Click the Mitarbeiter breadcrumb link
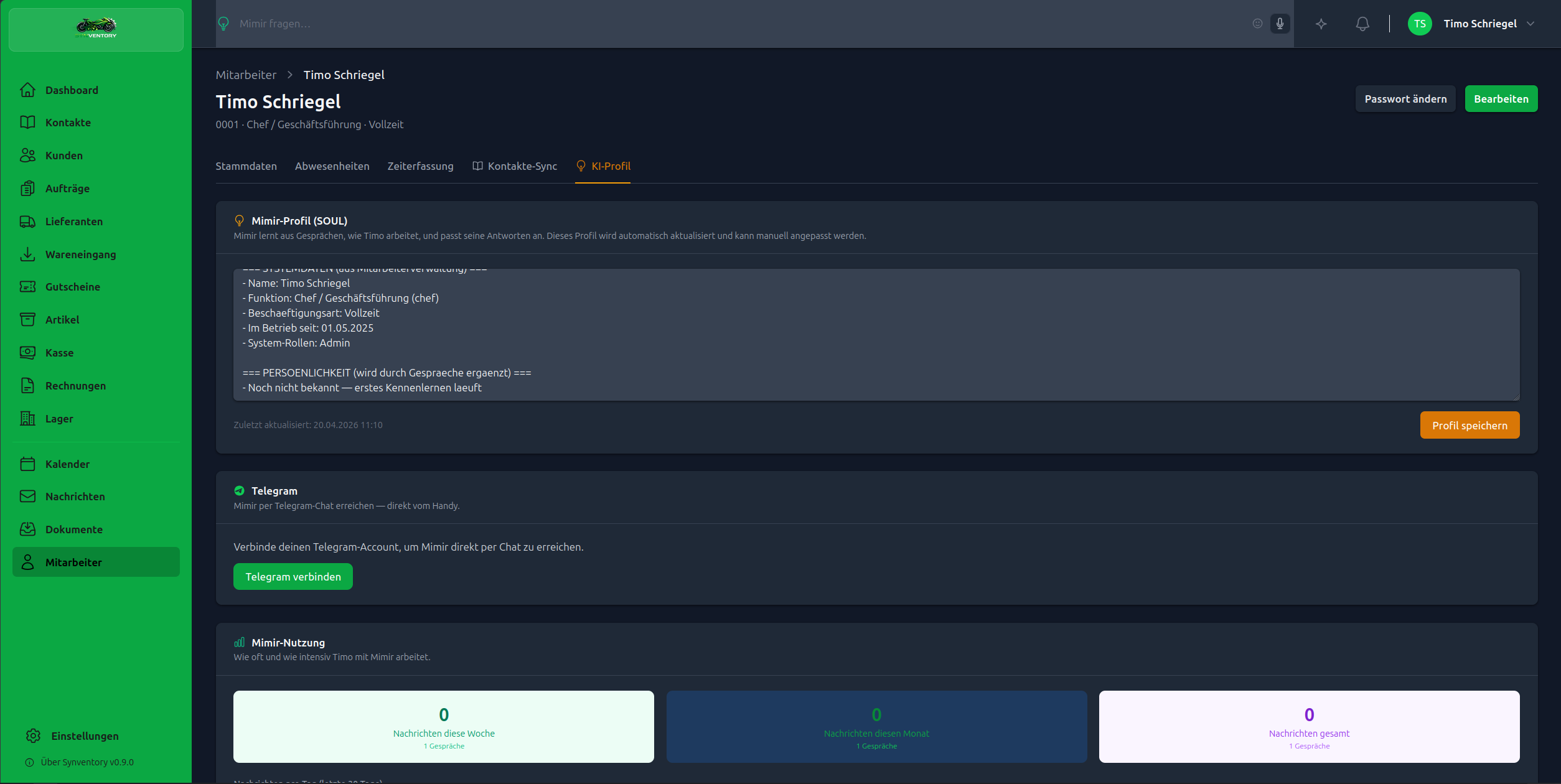The height and width of the screenshot is (784, 1561). click(x=246, y=75)
